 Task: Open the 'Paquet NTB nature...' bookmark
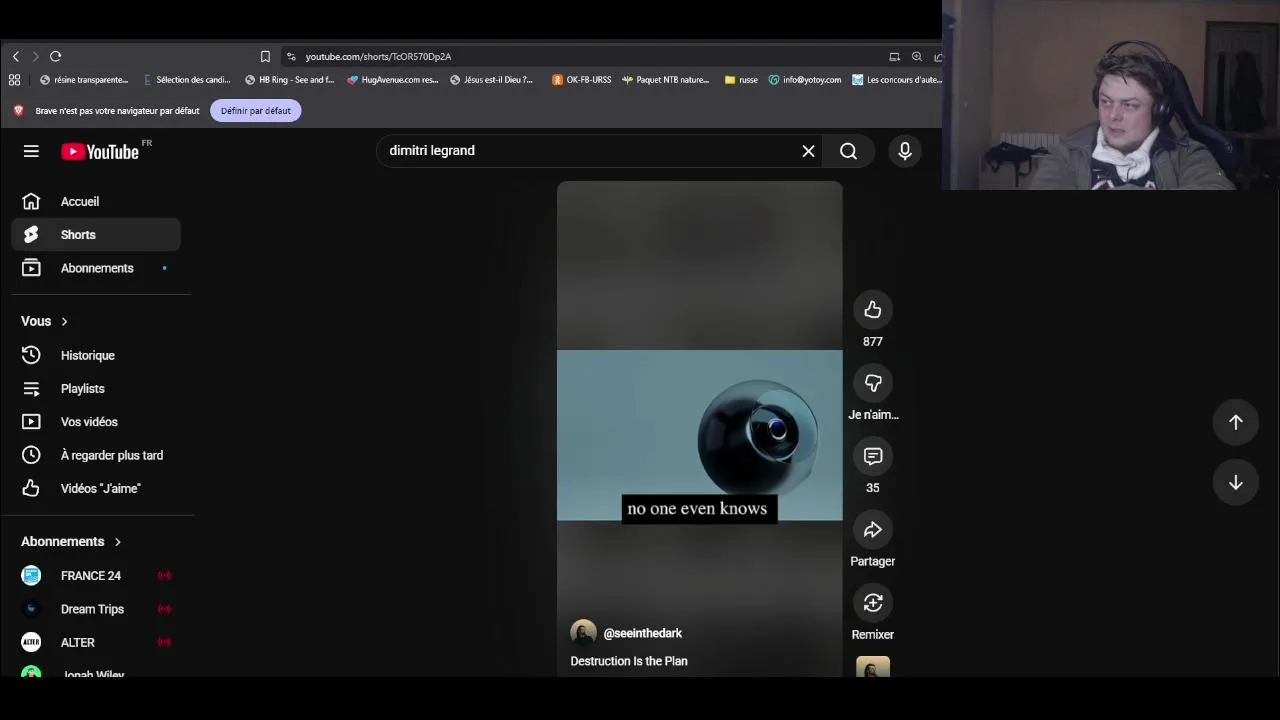[x=665, y=80]
